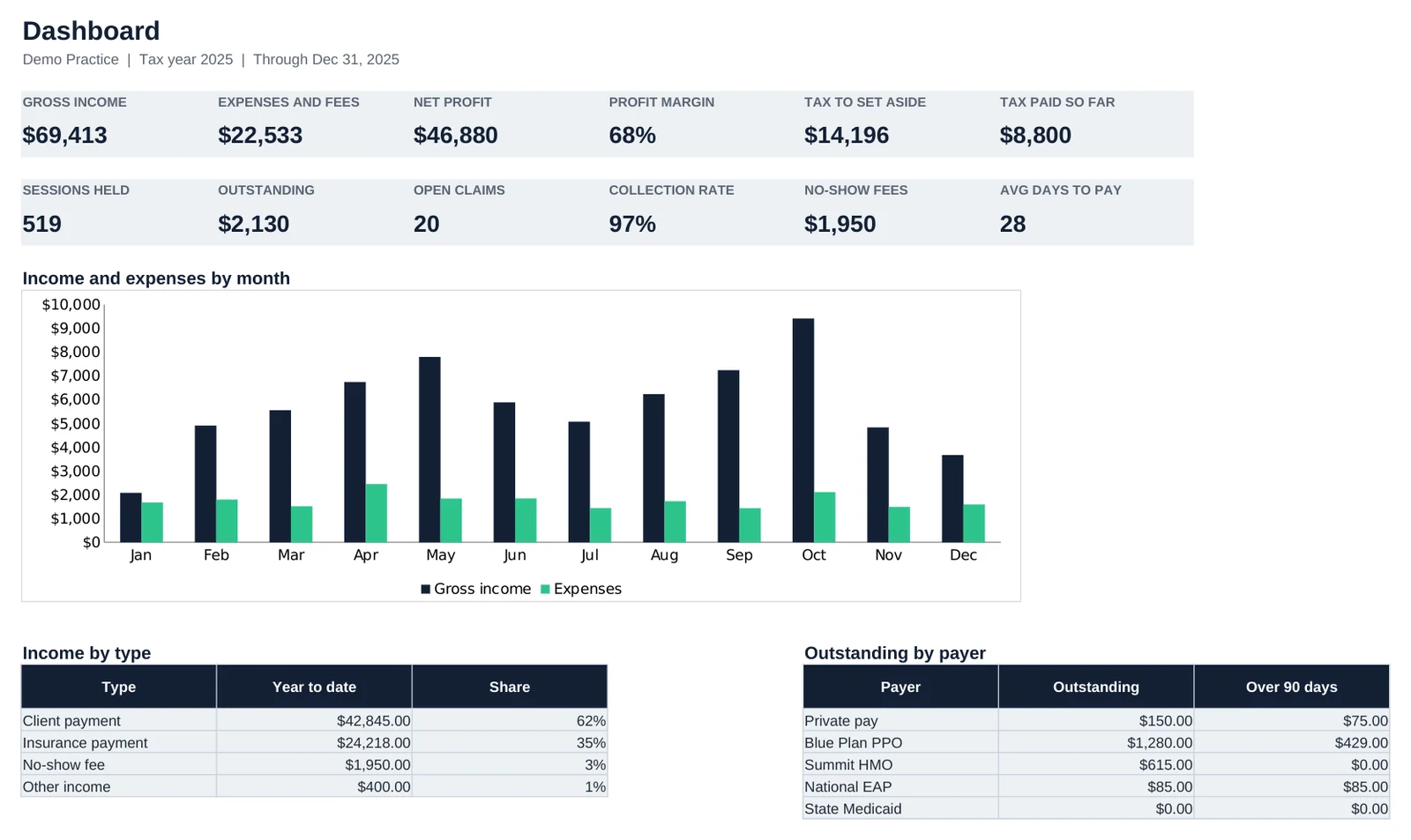Click the May gross income bar
Viewport: 1411px width, 840px height.
[x=429, y=450]
